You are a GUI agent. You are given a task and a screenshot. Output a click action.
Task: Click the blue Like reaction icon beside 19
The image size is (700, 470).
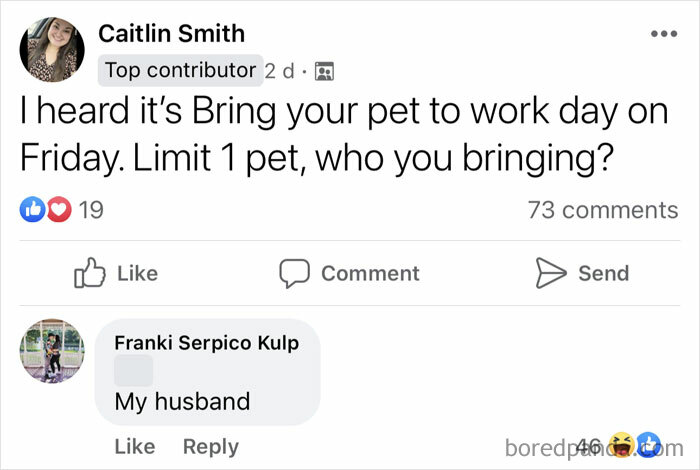click(x=31, y=210)
